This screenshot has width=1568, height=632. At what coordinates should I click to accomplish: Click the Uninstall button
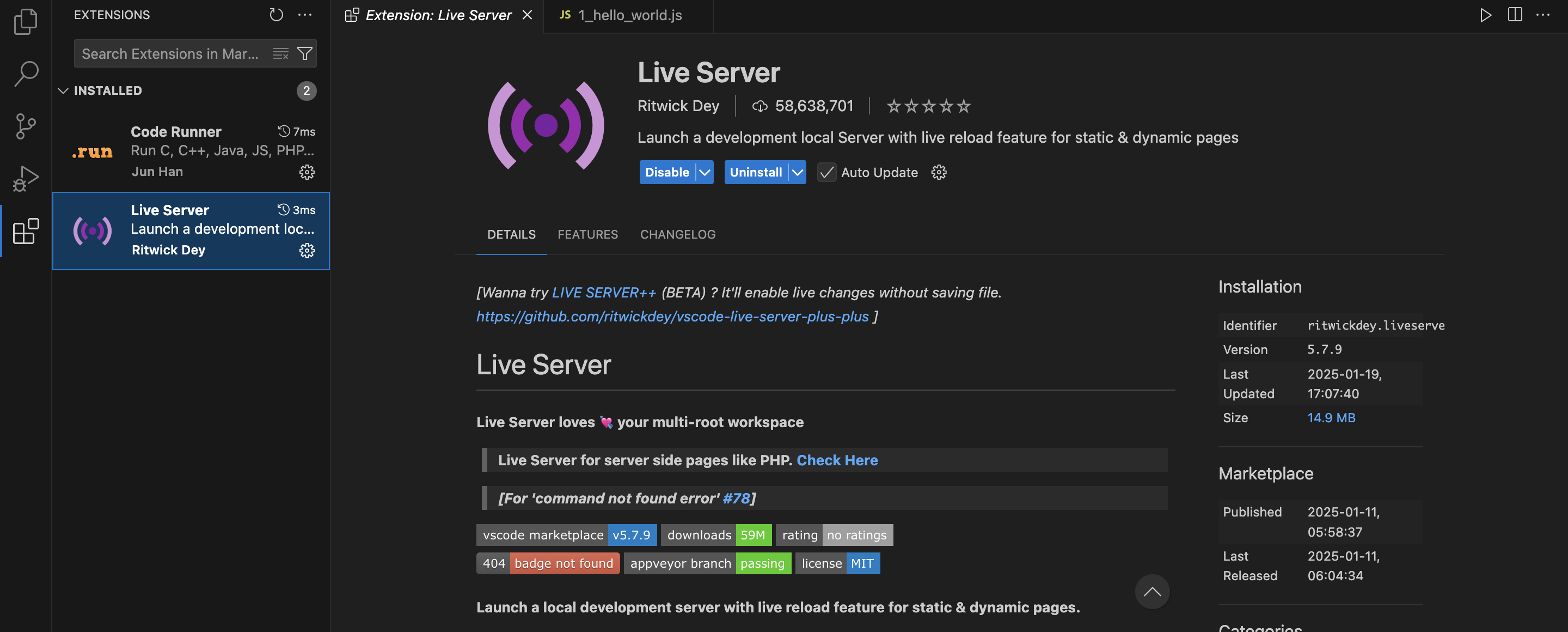(755, 172)
